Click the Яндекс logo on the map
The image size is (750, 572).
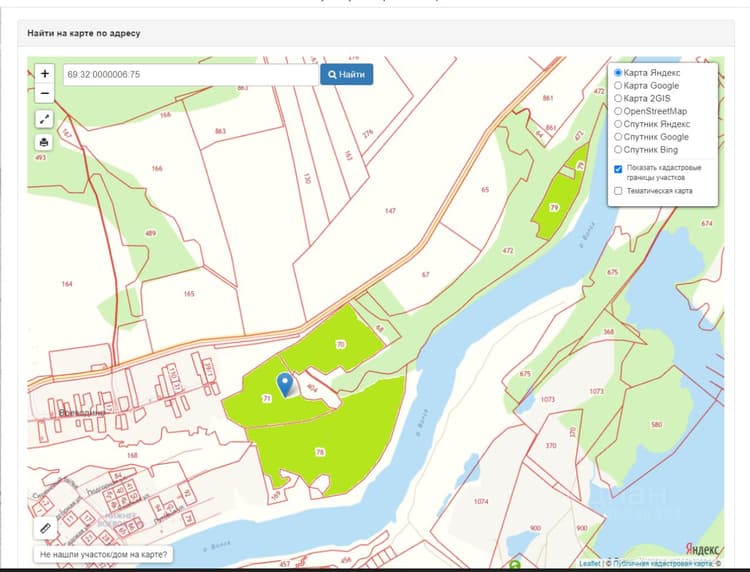coord(702,549)
